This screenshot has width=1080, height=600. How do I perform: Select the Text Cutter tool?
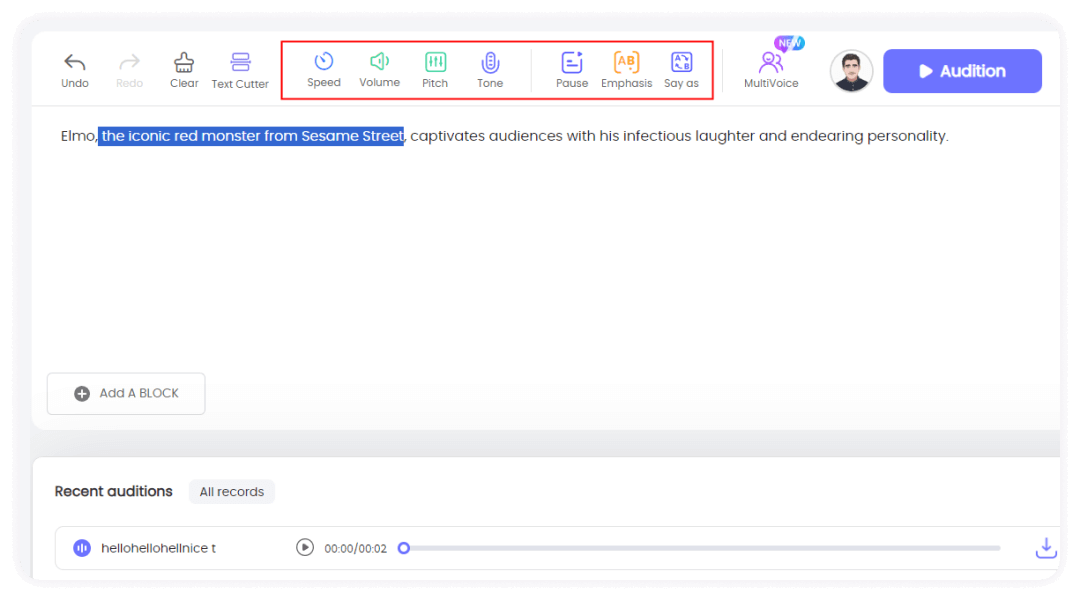[x=240, y=63]
